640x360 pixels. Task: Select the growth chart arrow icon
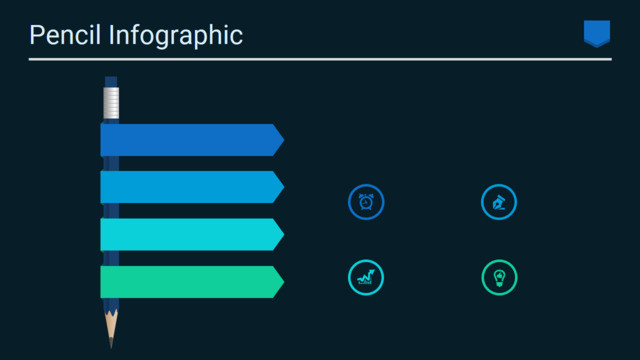pyautogui.click(x=366, y=278)
